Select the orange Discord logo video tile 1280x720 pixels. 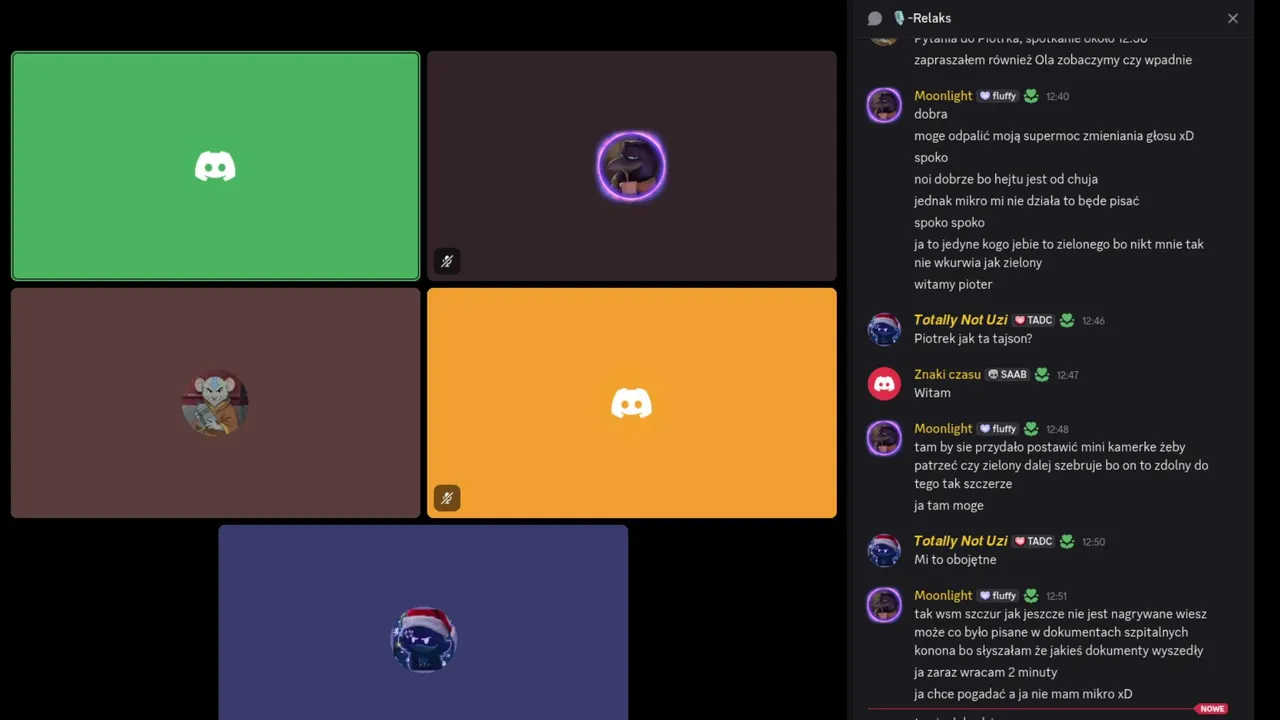632,403
